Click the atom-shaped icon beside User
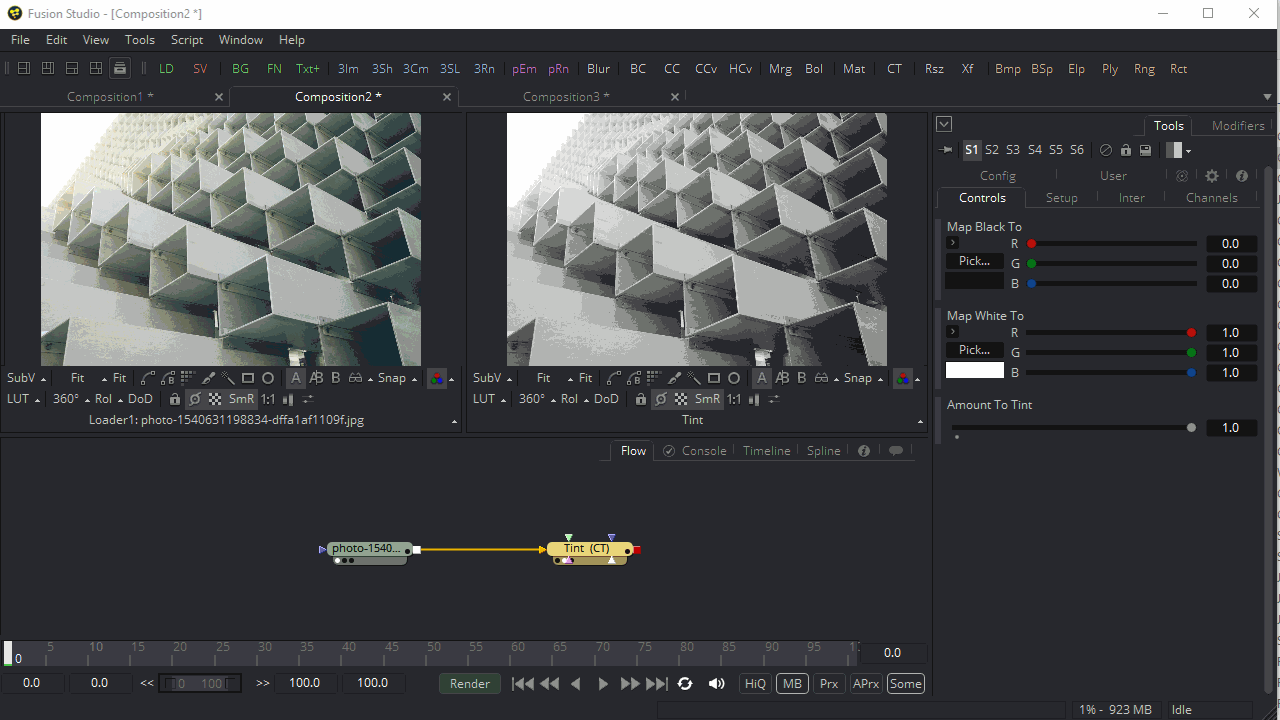Screen dimensions: 1280x720 coord(1182,175)
